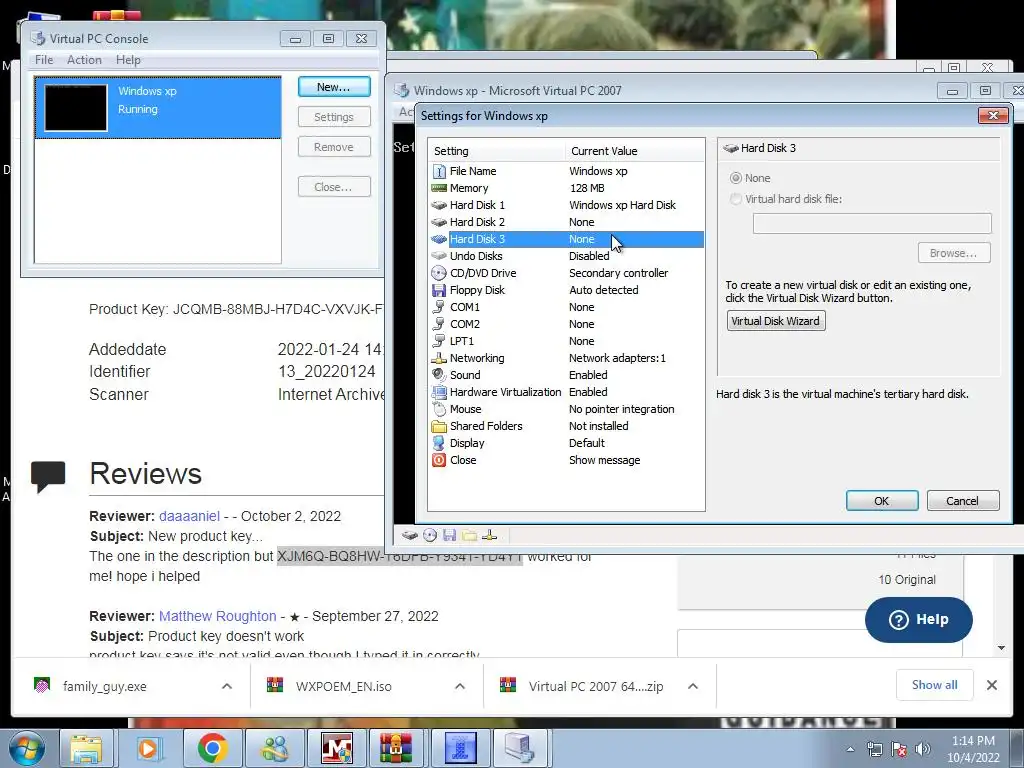This screenshot has width=1024, height=768.
Task: Click the browser scrollbar down arrow
Action: [x=1001, y=648]
